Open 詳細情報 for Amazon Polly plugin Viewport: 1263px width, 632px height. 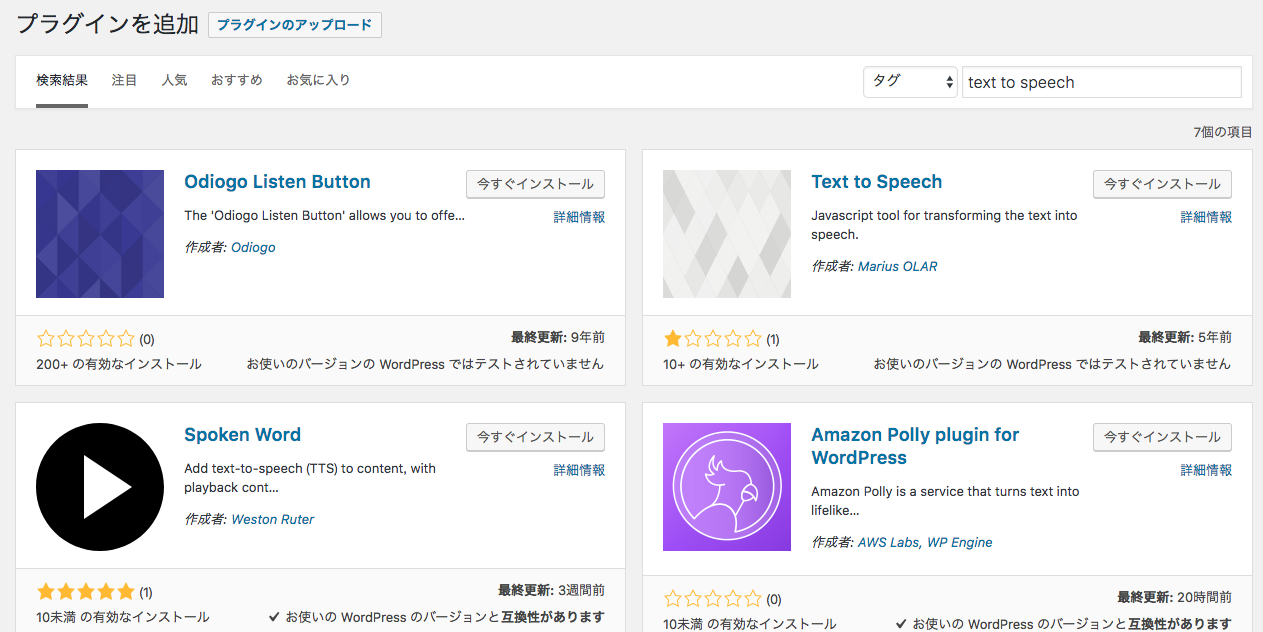(1206, 470)
